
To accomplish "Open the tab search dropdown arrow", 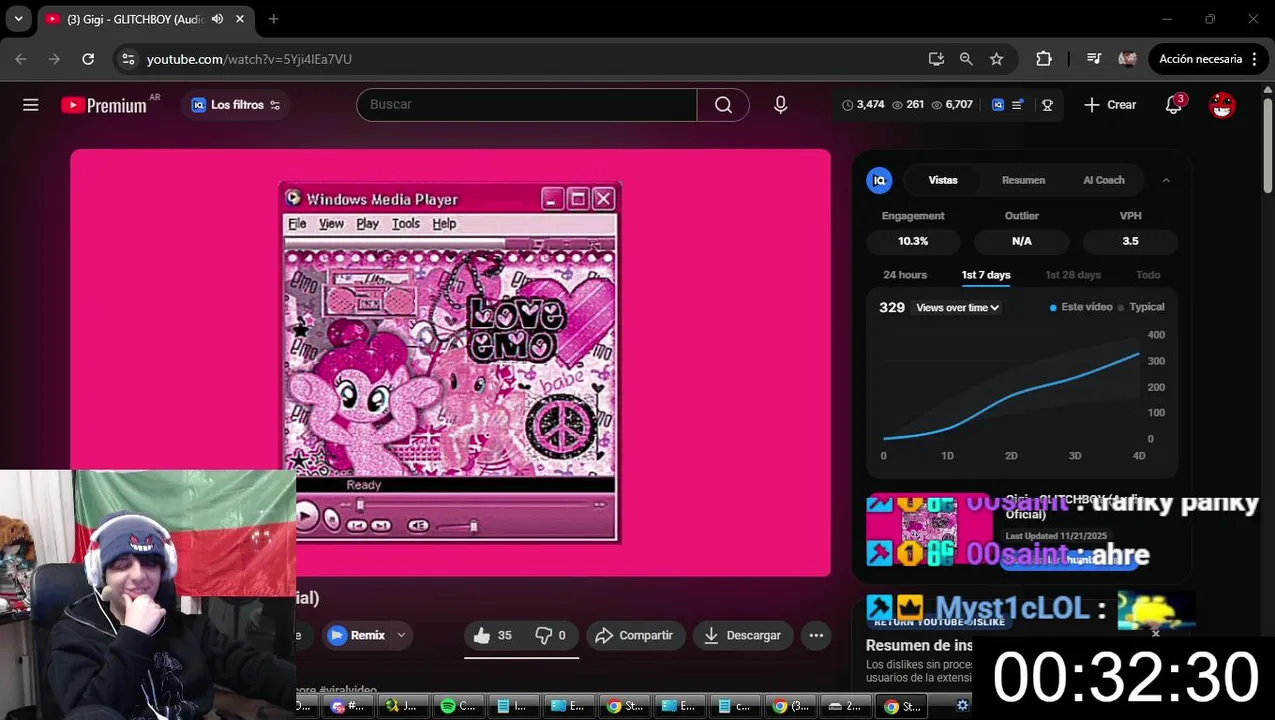I will point(18,19).
